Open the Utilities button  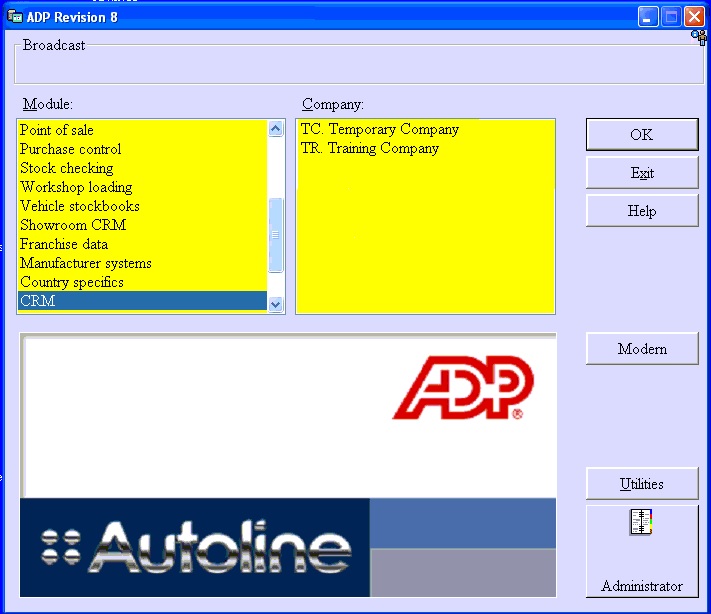click(x=642, y=484)
